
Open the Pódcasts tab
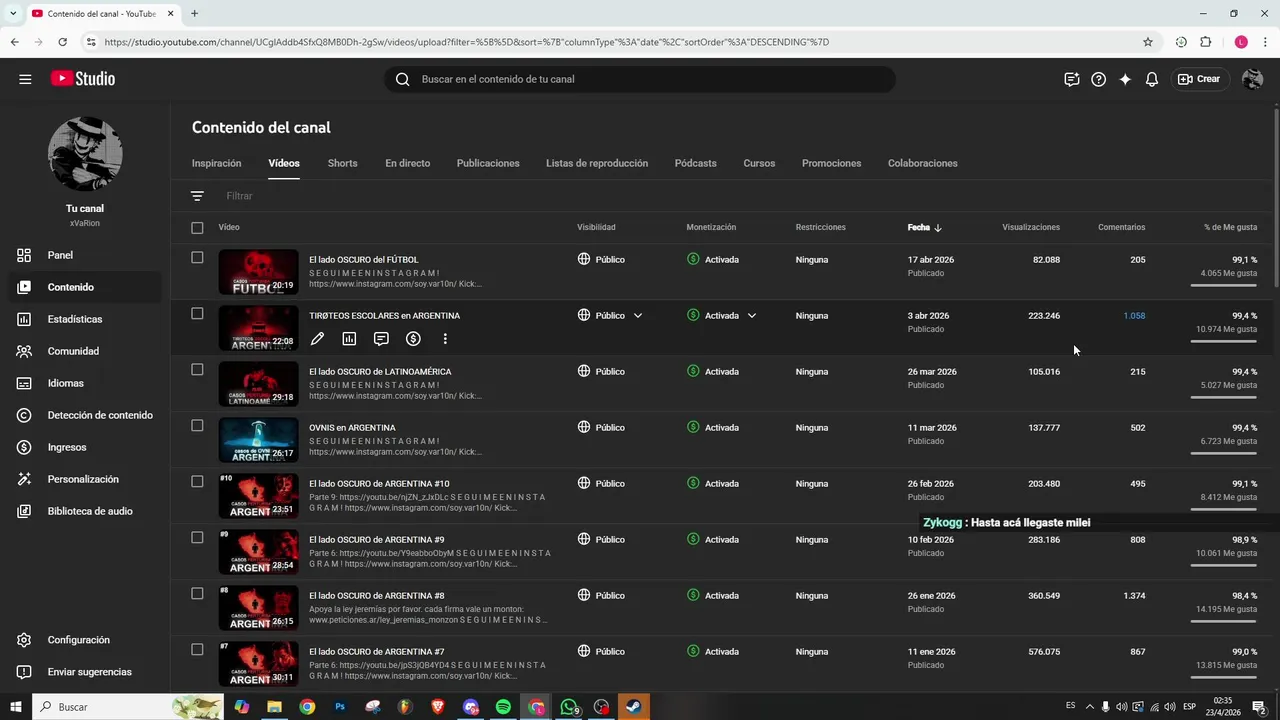point(696,163)
